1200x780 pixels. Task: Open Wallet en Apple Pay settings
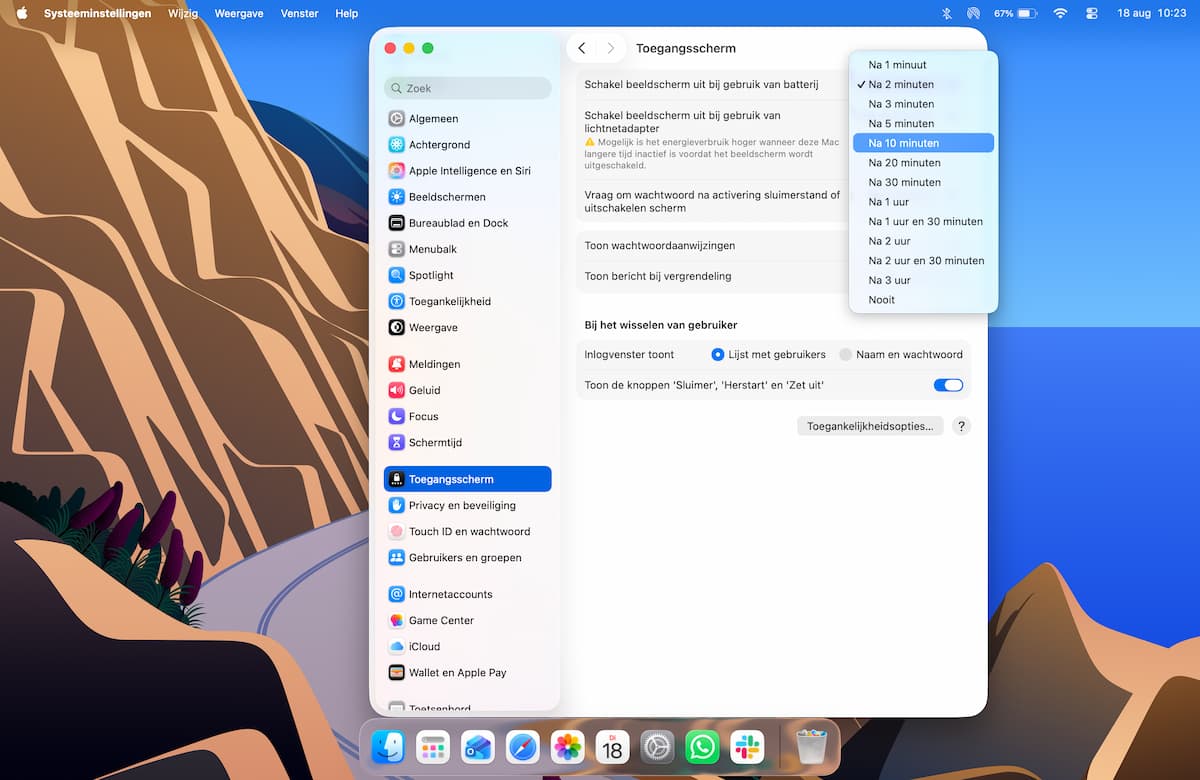pyautogui.click(x=467, y=673)
